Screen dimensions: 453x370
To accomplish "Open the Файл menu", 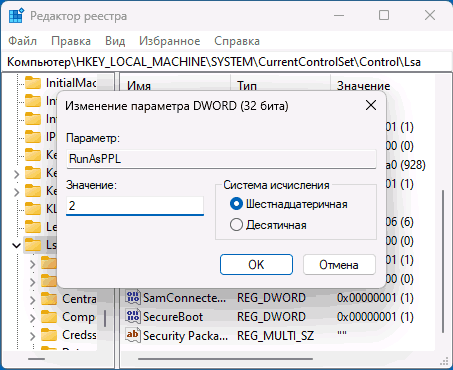I will click(x=23, y=41).
